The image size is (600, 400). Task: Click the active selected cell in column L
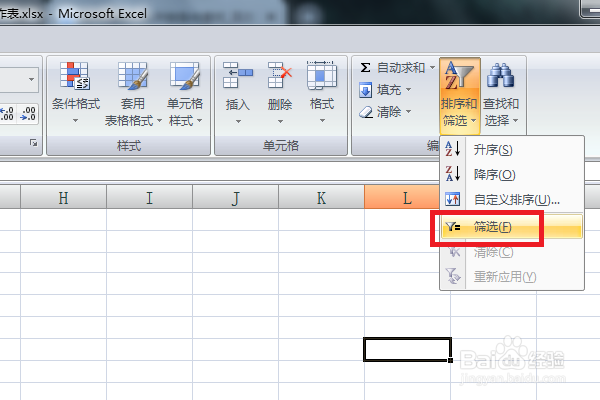[x=408, y=349]
